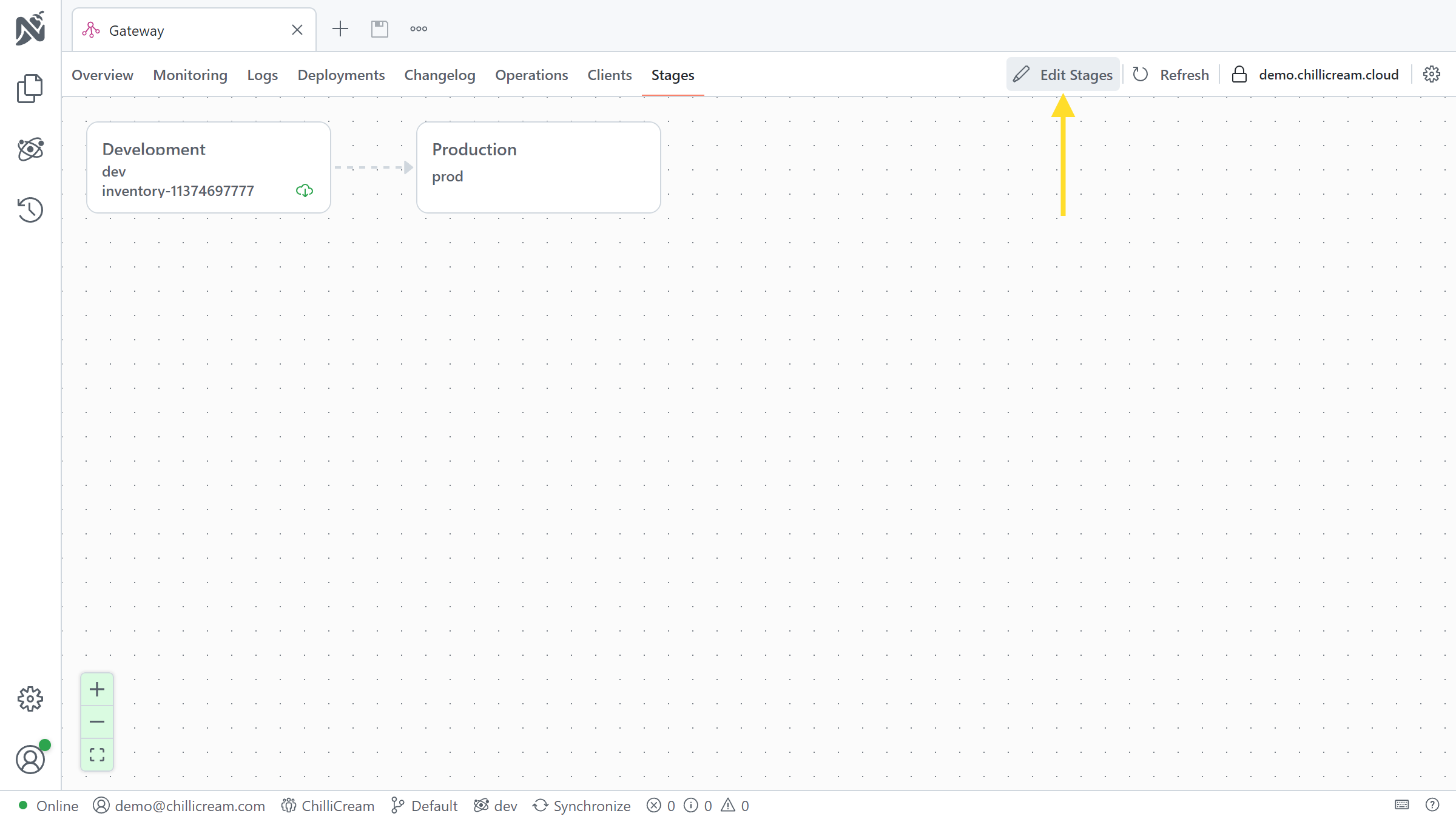The width and height of the screenshot is (1456, 819).
Task: Select the Default branch in status bar
Action: (425, 806)
